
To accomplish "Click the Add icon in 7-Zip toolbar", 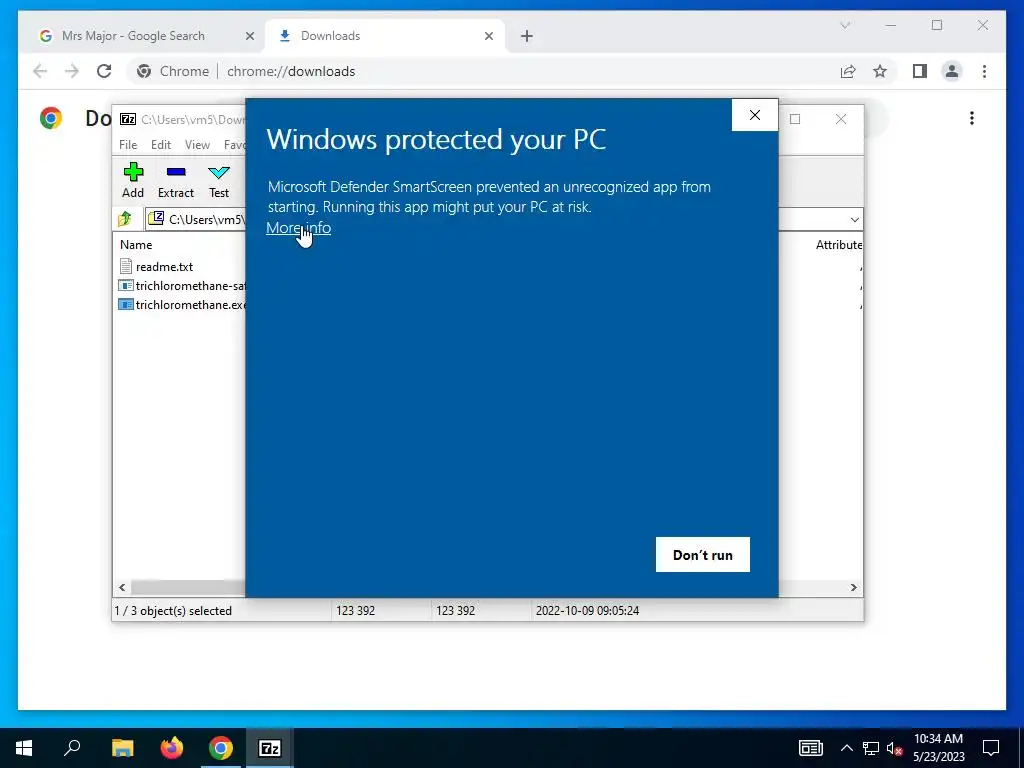I will [x=133, y=181].
